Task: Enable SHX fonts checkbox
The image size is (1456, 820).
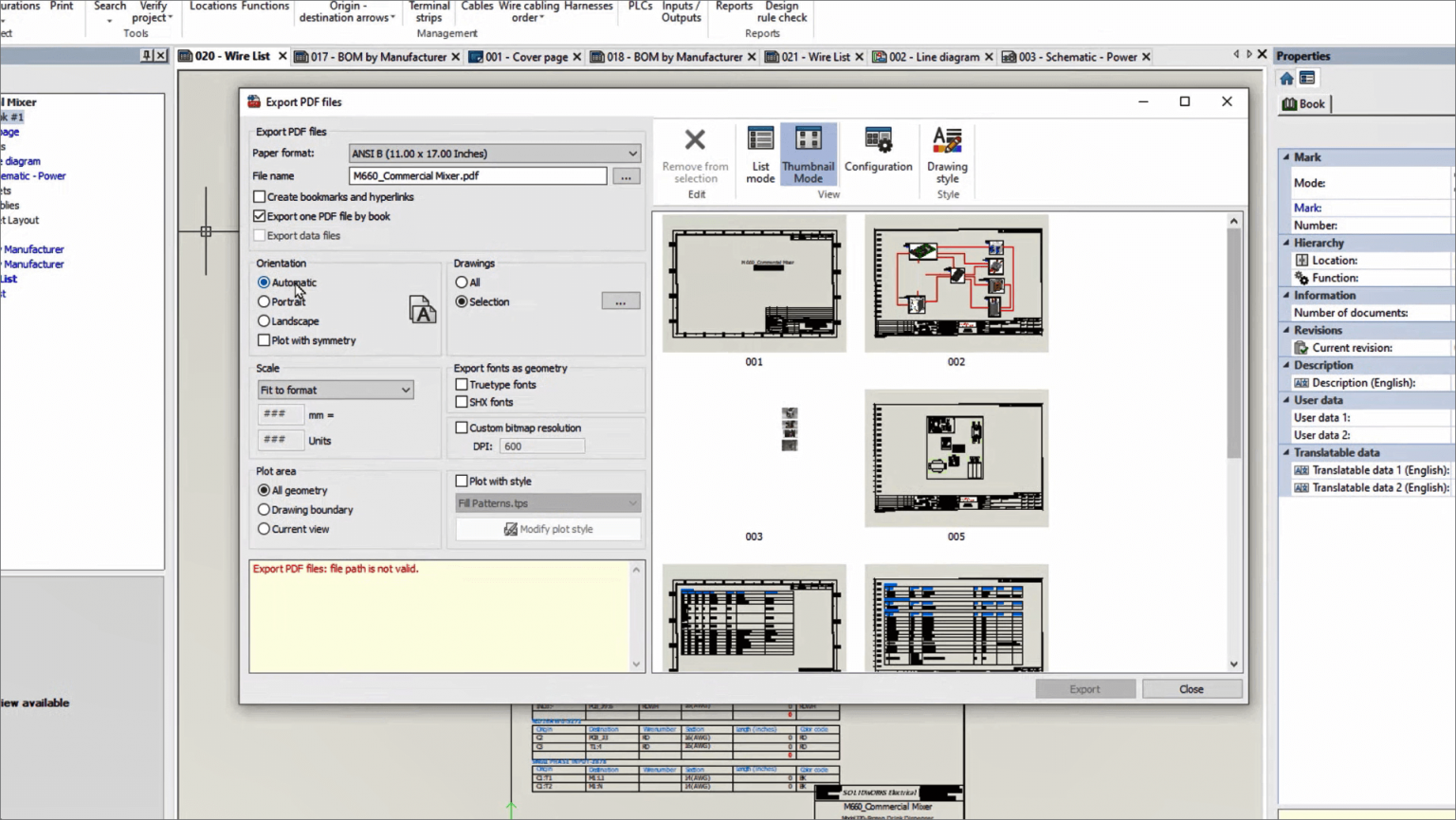Action: coord(462,402)
